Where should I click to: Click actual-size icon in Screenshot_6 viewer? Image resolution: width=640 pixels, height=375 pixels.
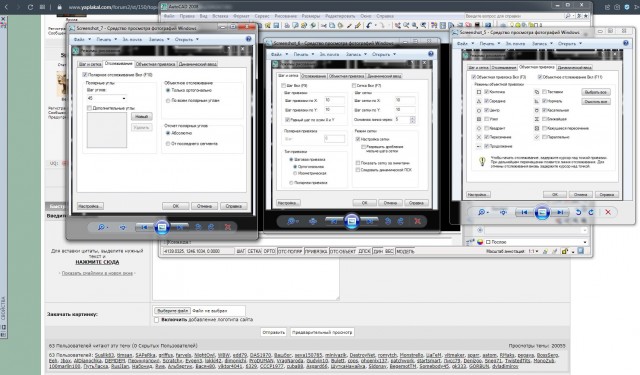tap(313, 221)
